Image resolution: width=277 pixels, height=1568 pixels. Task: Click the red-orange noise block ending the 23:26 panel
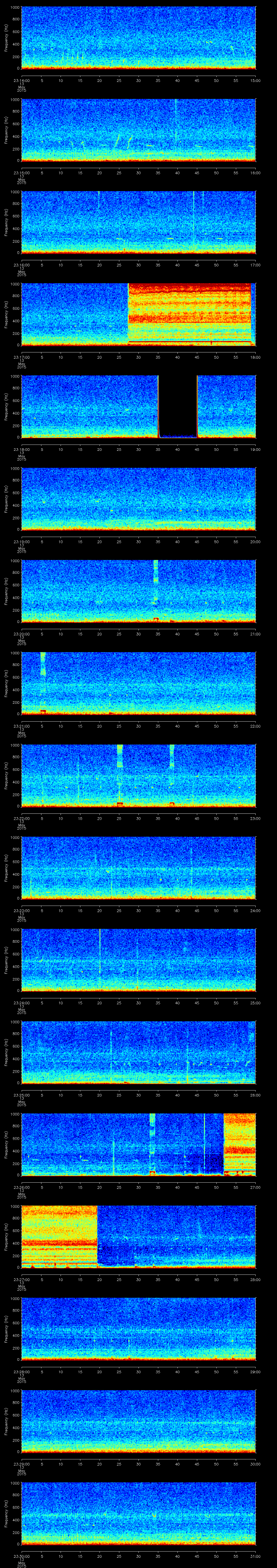coord(240,1144)
